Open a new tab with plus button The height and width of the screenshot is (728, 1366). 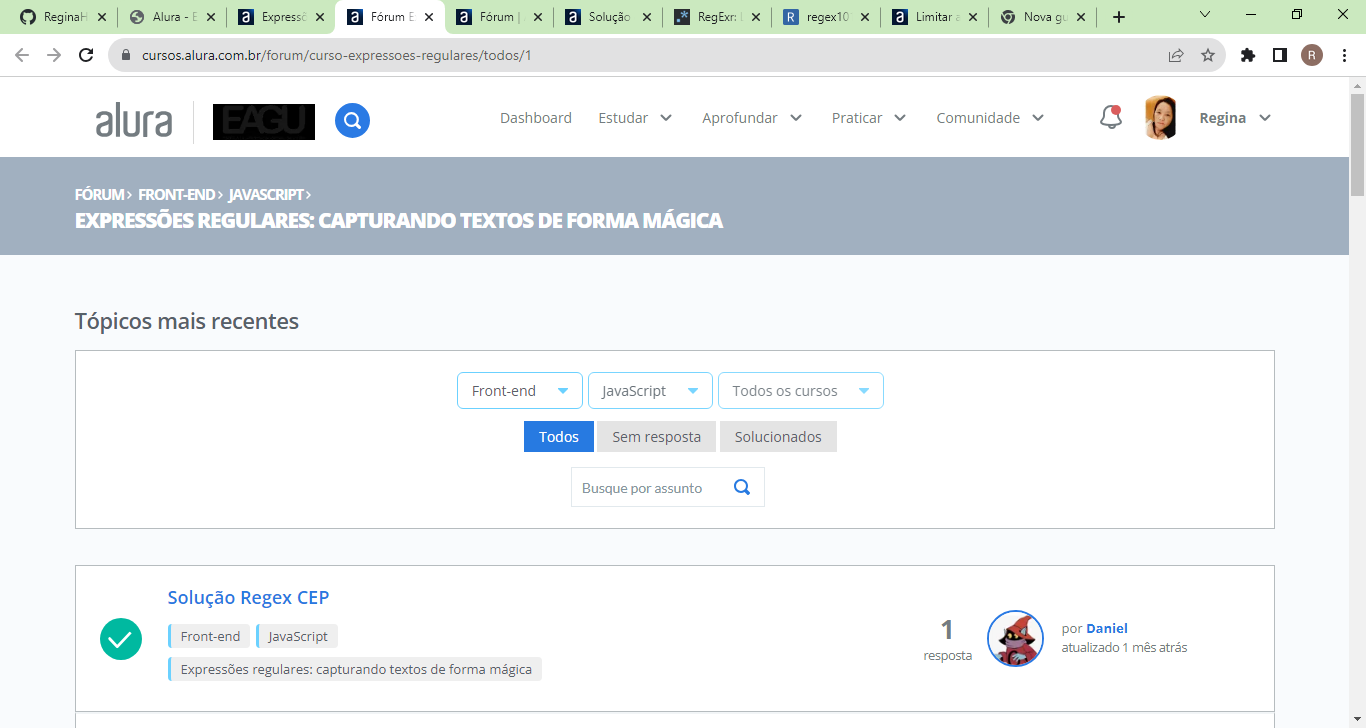(1119, 17)
